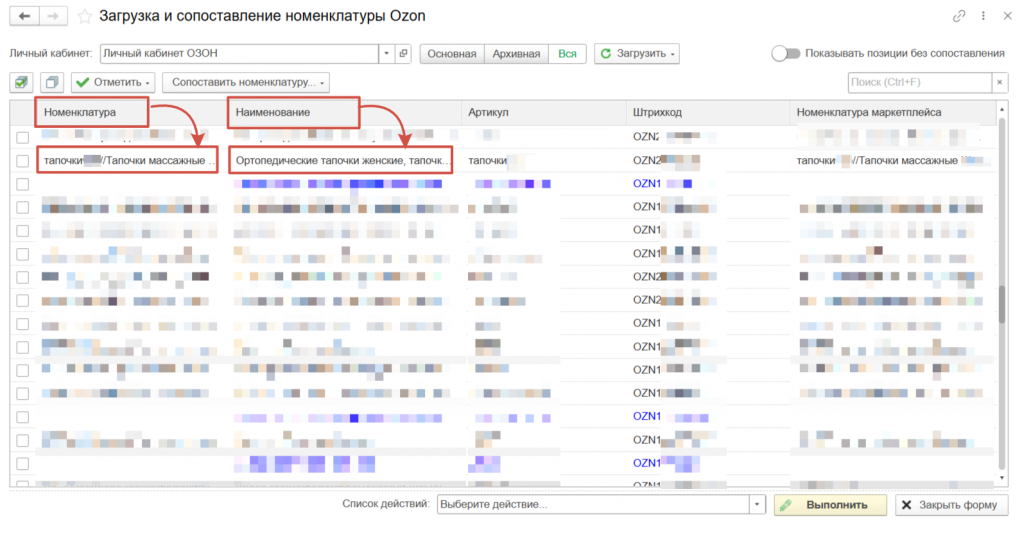Select the Основная tab
Image resolution: width=1024 pixels, height=559 pixels.
[452, 53]
